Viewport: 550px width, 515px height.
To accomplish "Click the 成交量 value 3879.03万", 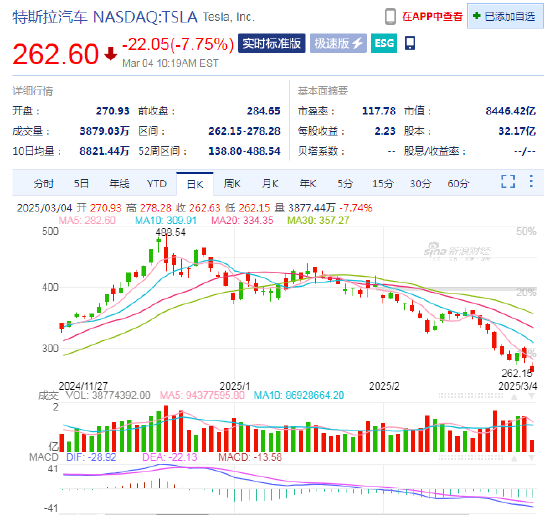I will point(104,131).
